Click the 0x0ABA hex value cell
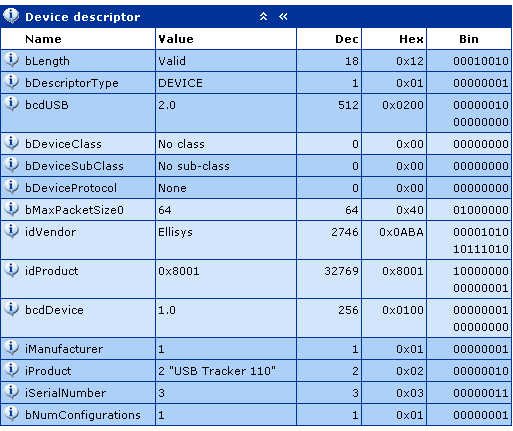The width and height of the screenshot is (513, 431). 394,240
